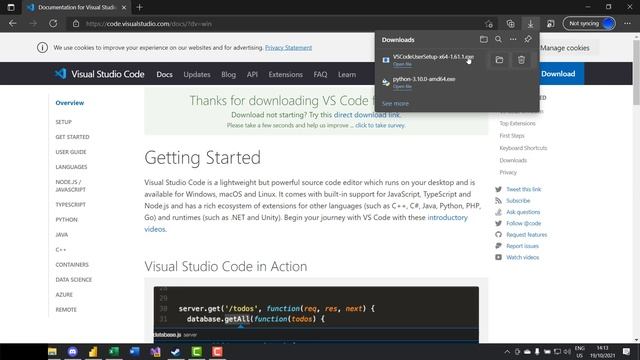
Task: Select the Documentation for Visual Studio tab
Action: click(x=77, y=7)
